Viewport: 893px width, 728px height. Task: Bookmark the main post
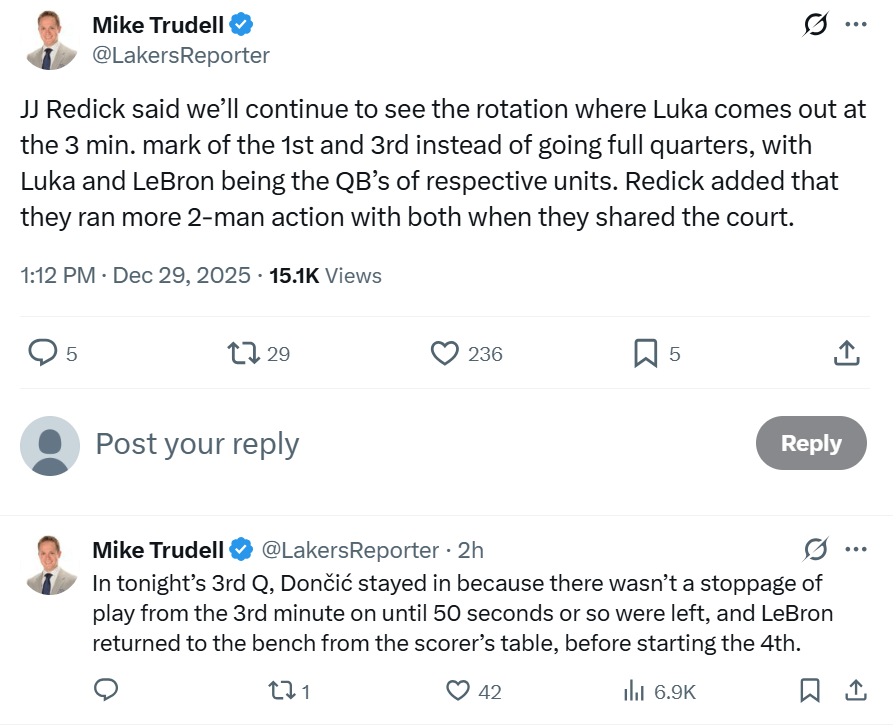(x=646, y=352)
